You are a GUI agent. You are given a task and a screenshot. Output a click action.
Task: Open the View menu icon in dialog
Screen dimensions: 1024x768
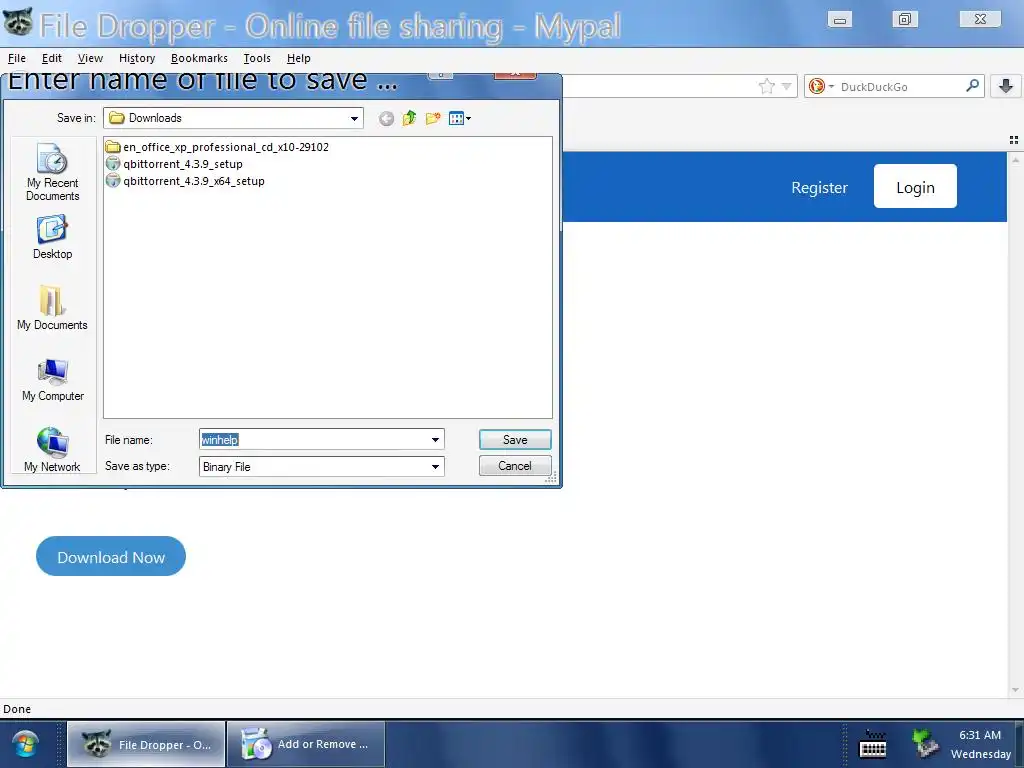tap(460, 118)
